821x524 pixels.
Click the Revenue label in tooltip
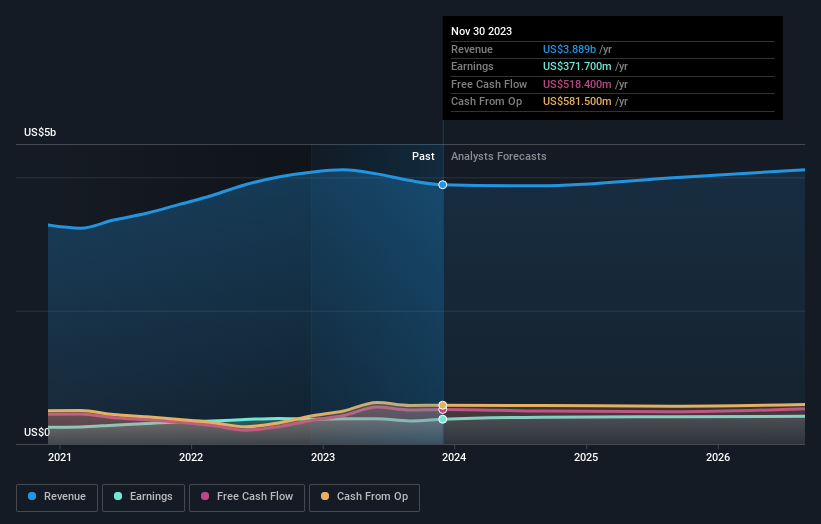(x=472, y=49)
